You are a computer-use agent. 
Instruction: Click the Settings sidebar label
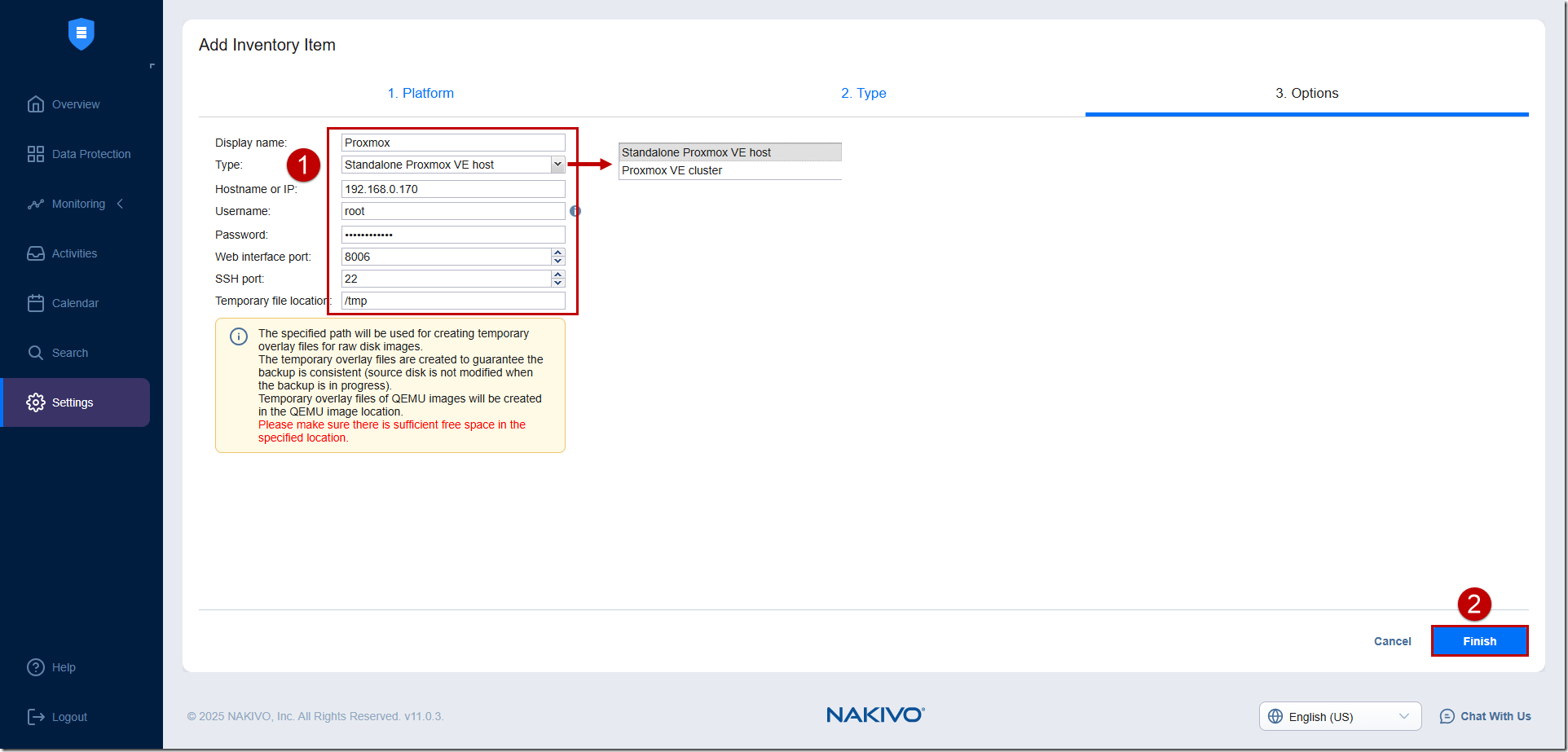coord(73,402)
